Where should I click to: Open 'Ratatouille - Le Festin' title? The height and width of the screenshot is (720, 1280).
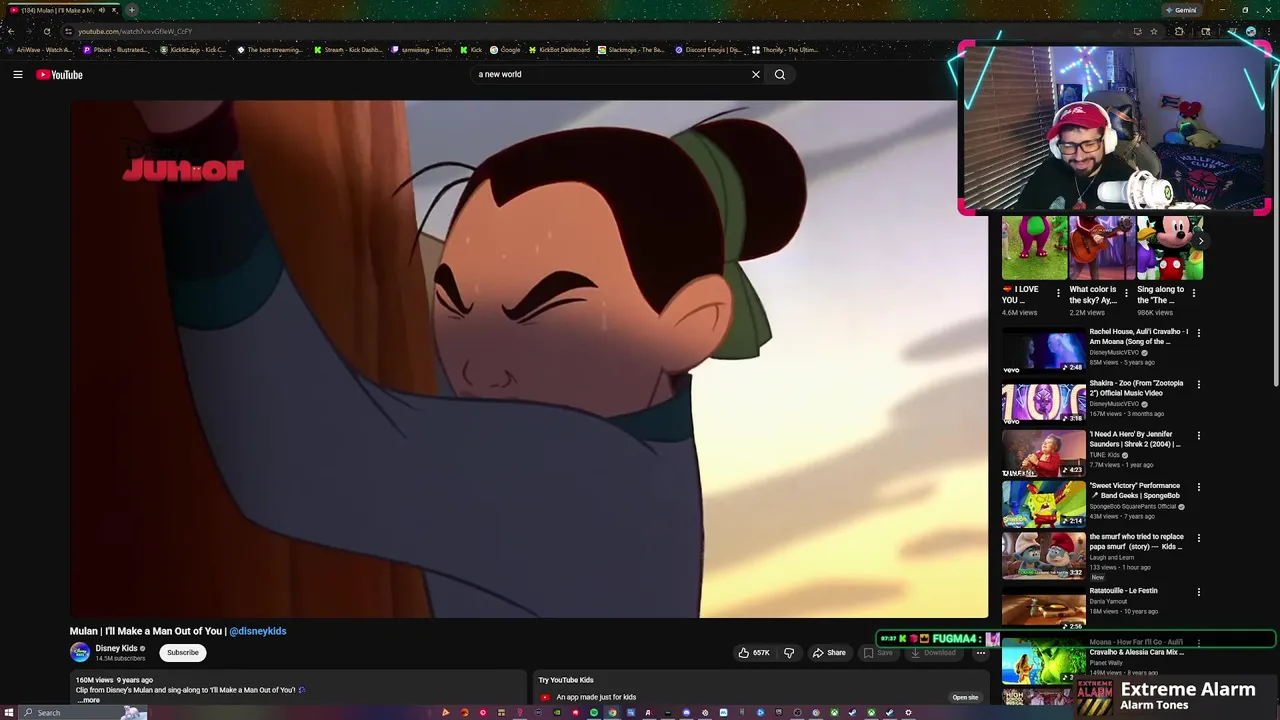1123,591
